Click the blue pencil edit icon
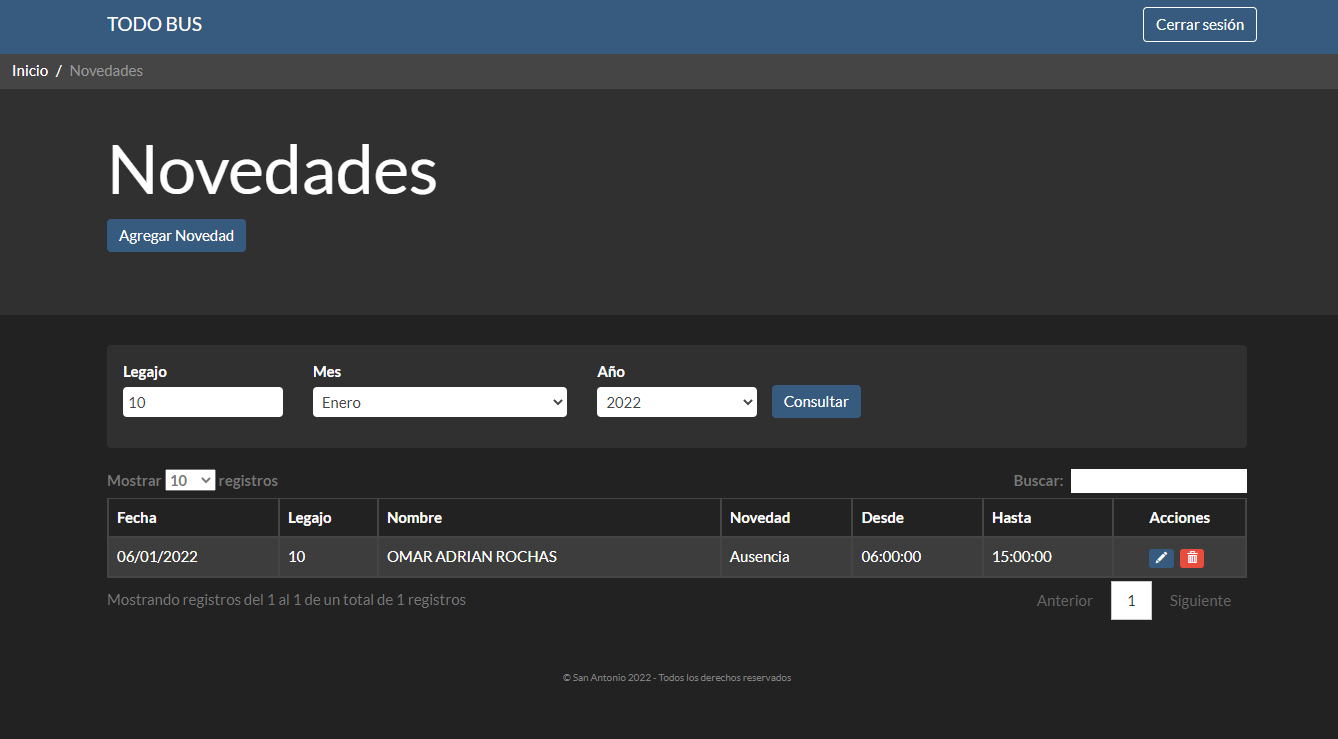Viewport: 1338px width, 739px height. 1161,558
